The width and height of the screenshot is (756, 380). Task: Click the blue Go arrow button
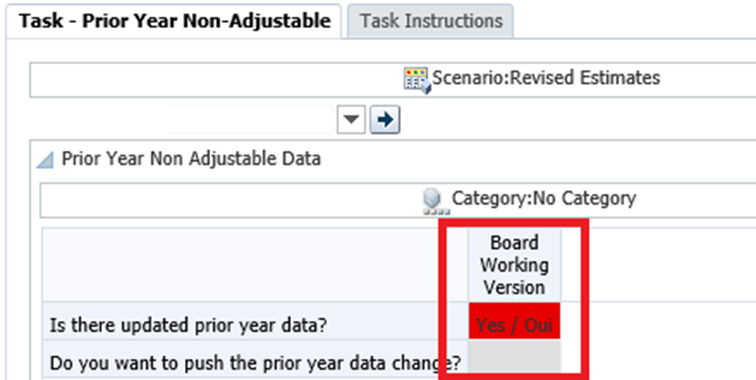pyautogui.click(x=385, y=120)
